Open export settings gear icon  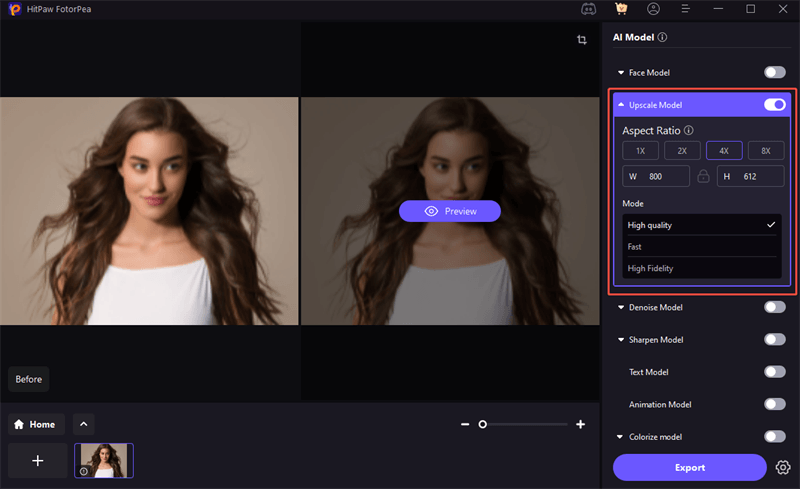coord(783,467)
